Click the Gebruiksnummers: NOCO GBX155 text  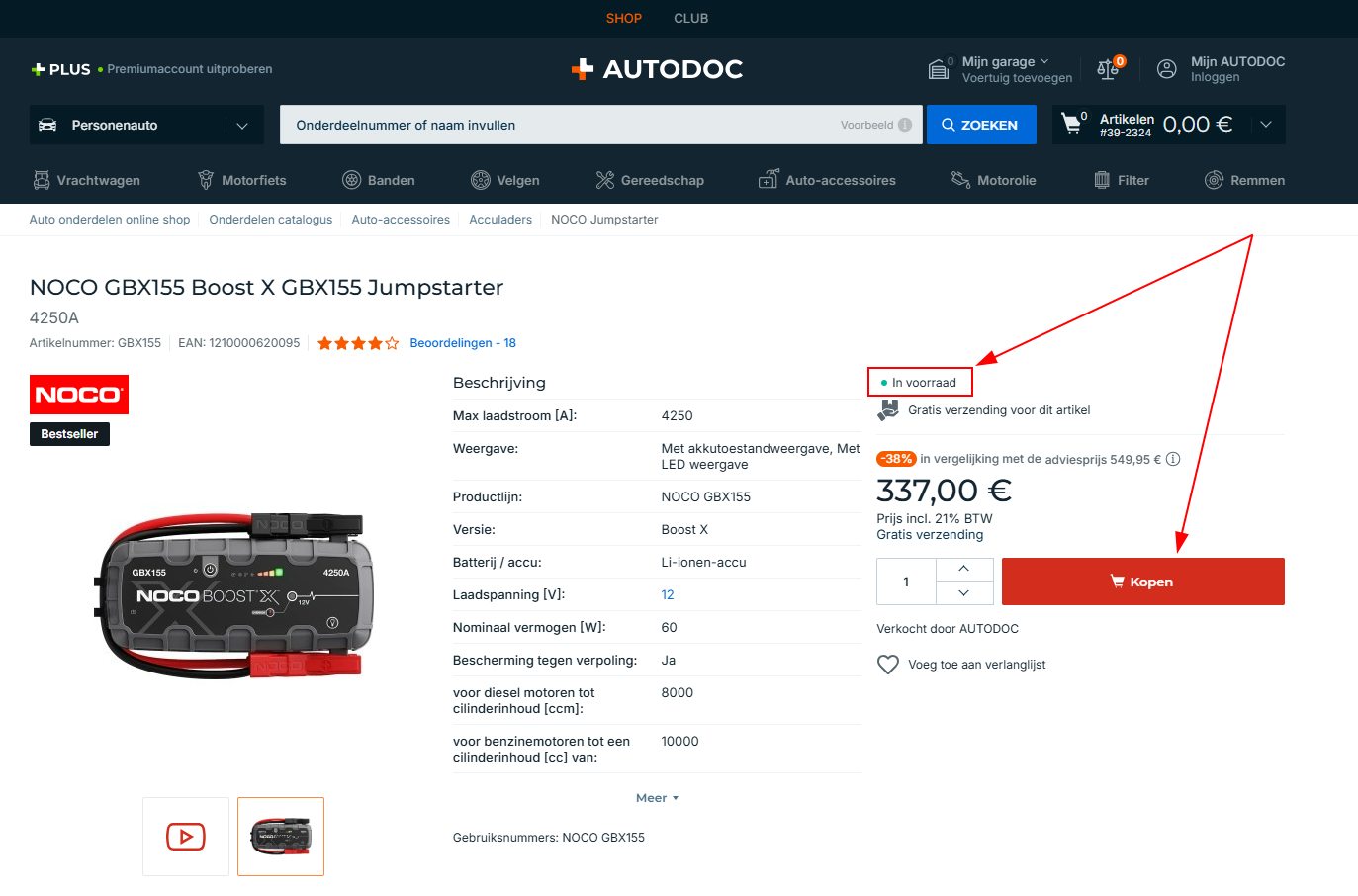pyautogui.click(x=549, y=838)
